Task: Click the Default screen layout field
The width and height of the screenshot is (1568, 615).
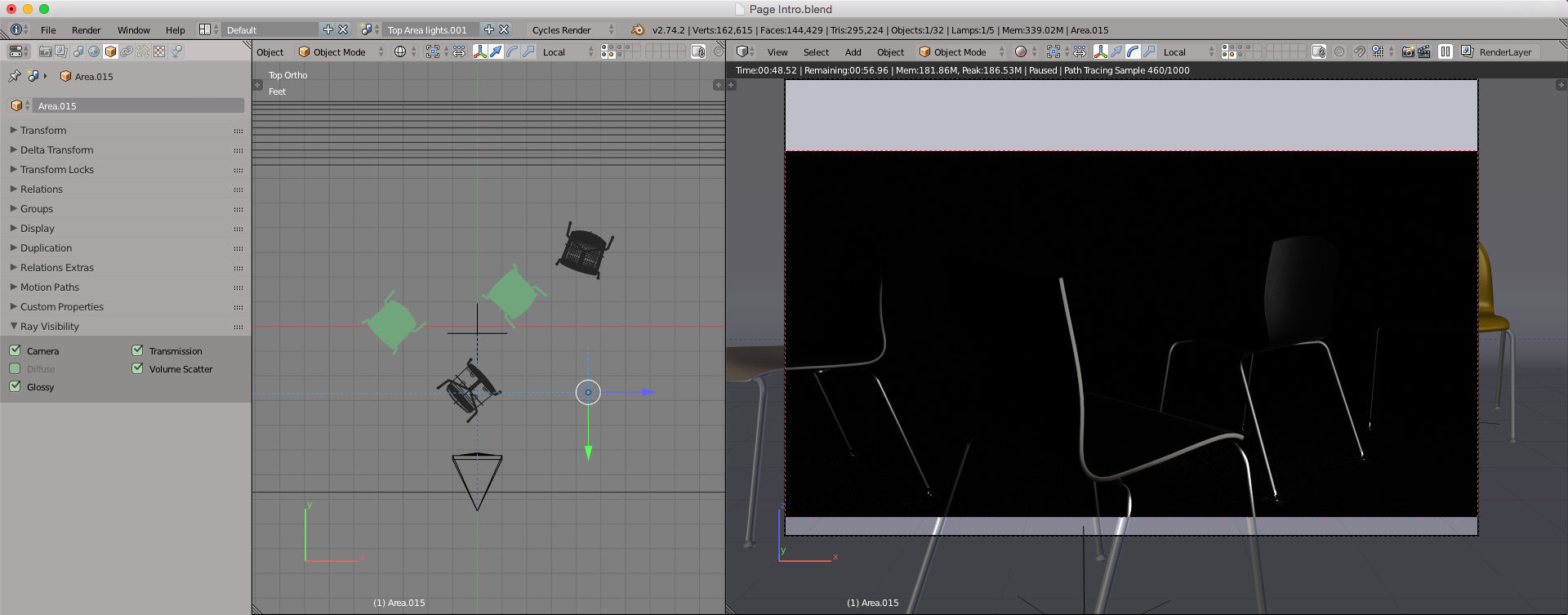Action: [x=269, y=30]
